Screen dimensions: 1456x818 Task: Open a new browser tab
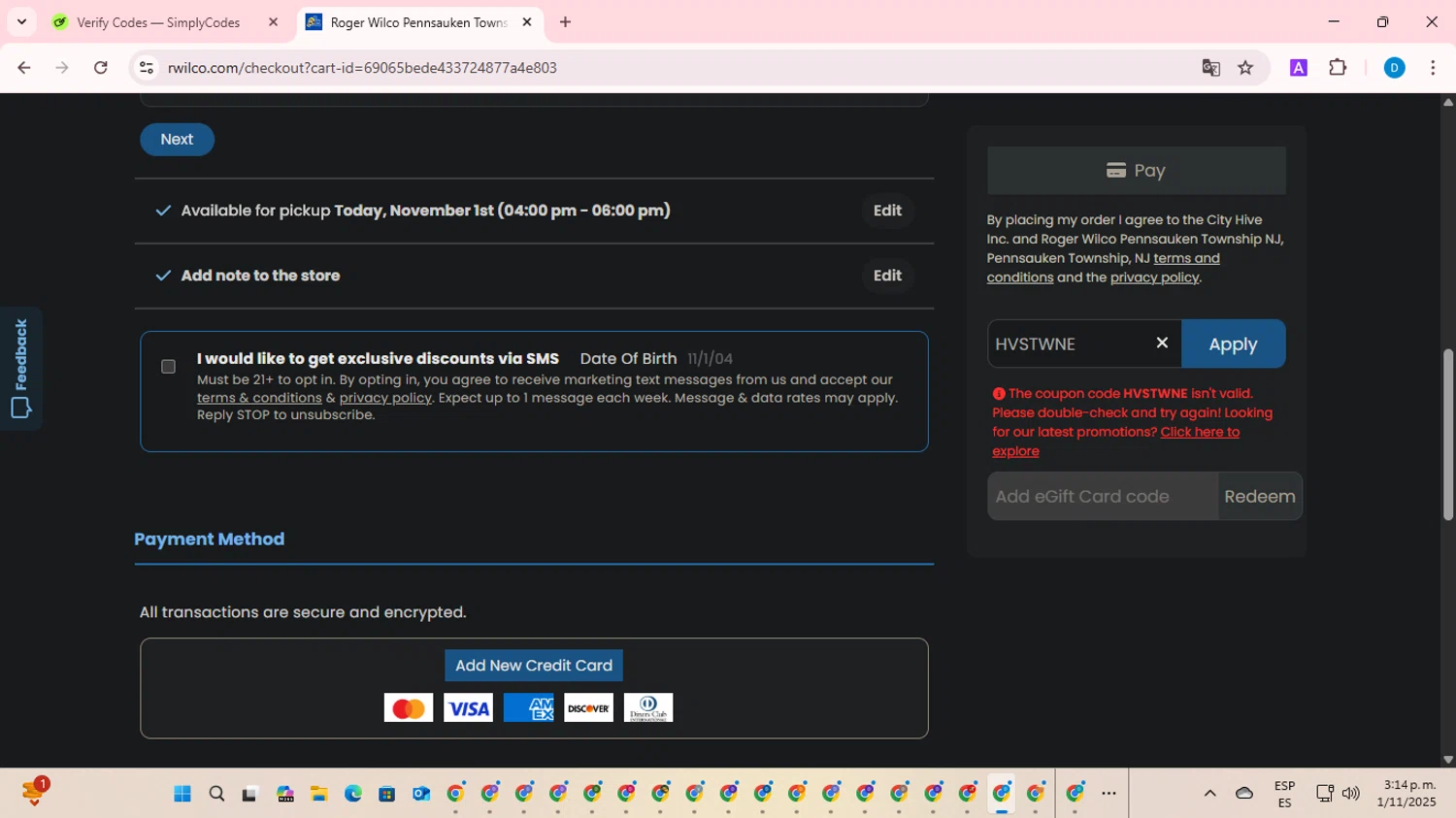566,22
